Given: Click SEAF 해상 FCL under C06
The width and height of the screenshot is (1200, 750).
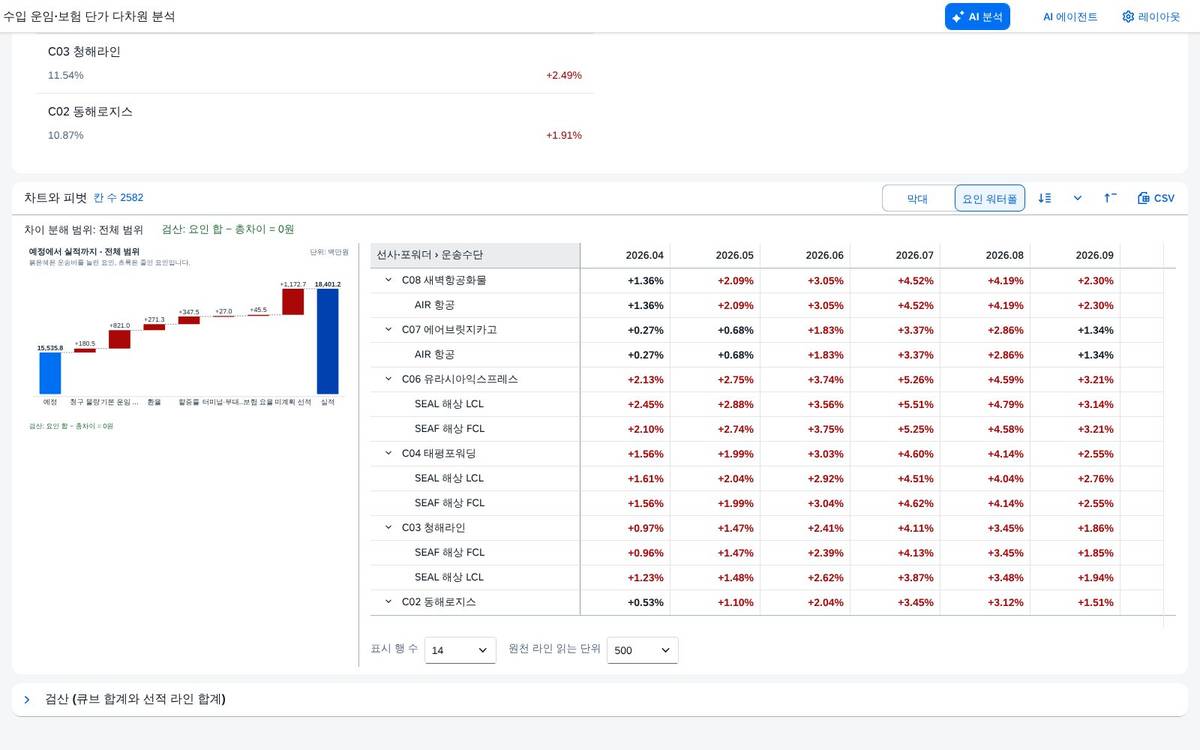Looking at the screenshot, I should click(449, 429).
